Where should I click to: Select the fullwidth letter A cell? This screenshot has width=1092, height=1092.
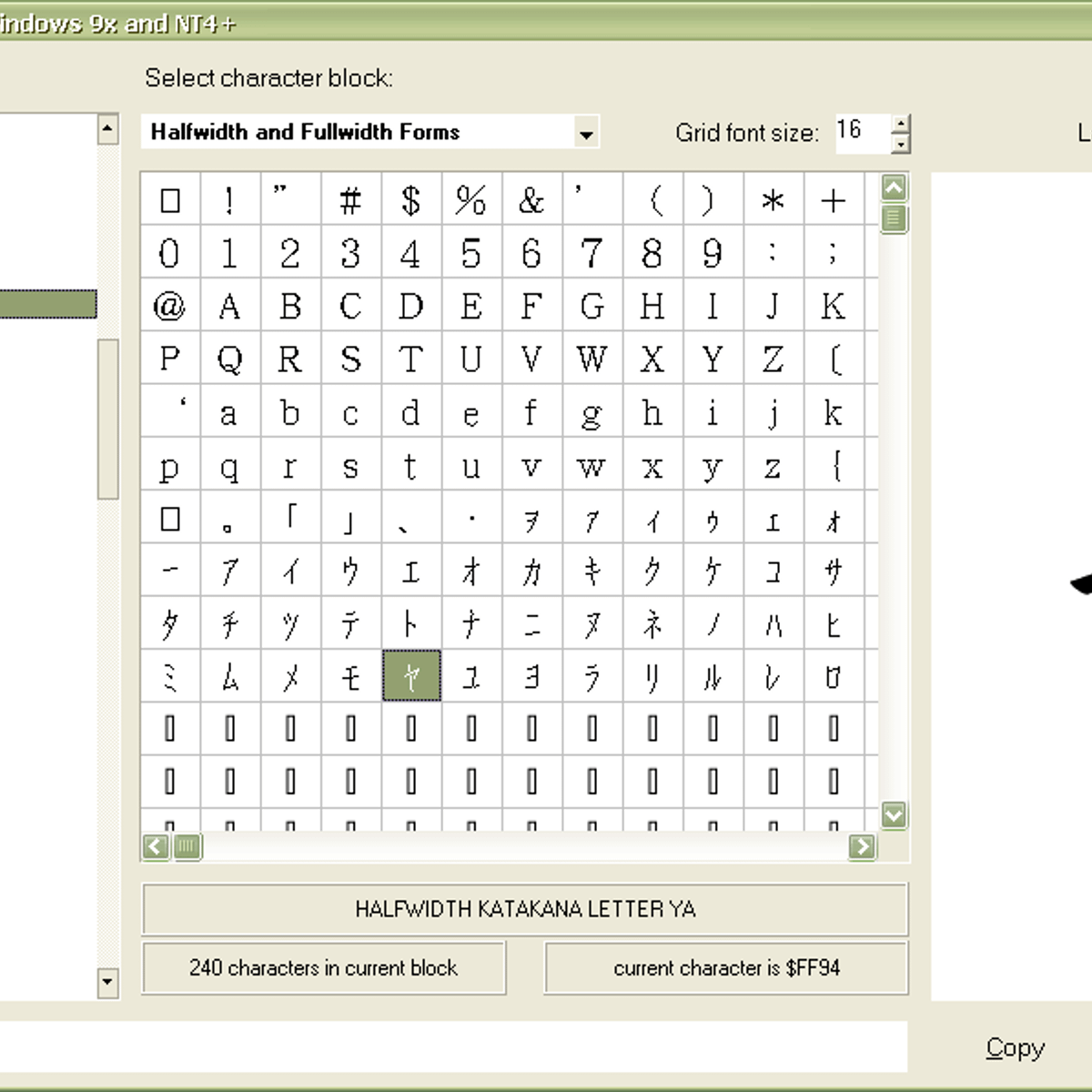click(229, 306)
